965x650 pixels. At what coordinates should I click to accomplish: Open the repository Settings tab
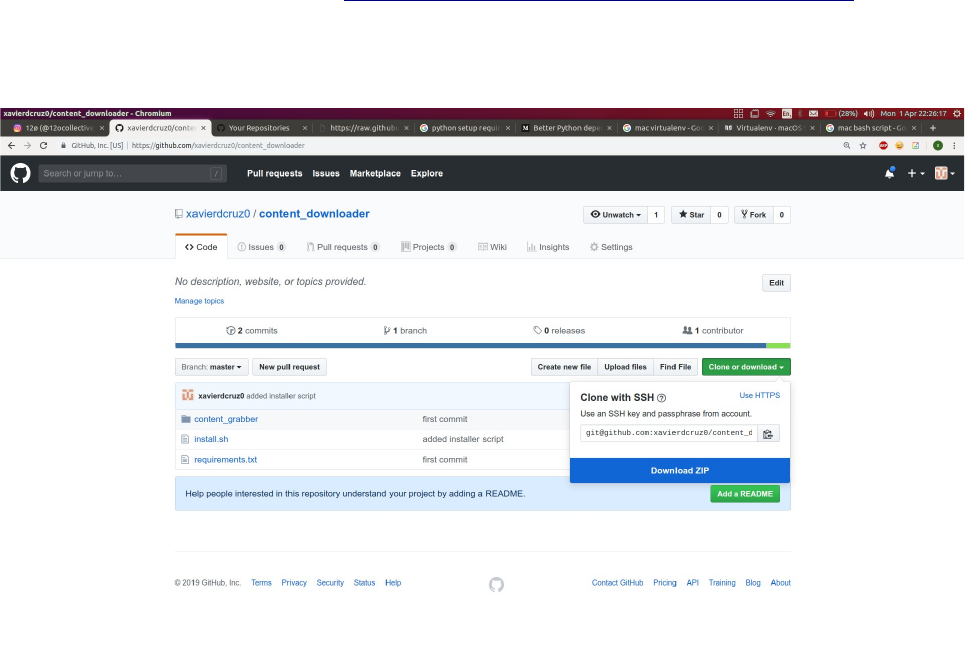click(x=611, y=247)
